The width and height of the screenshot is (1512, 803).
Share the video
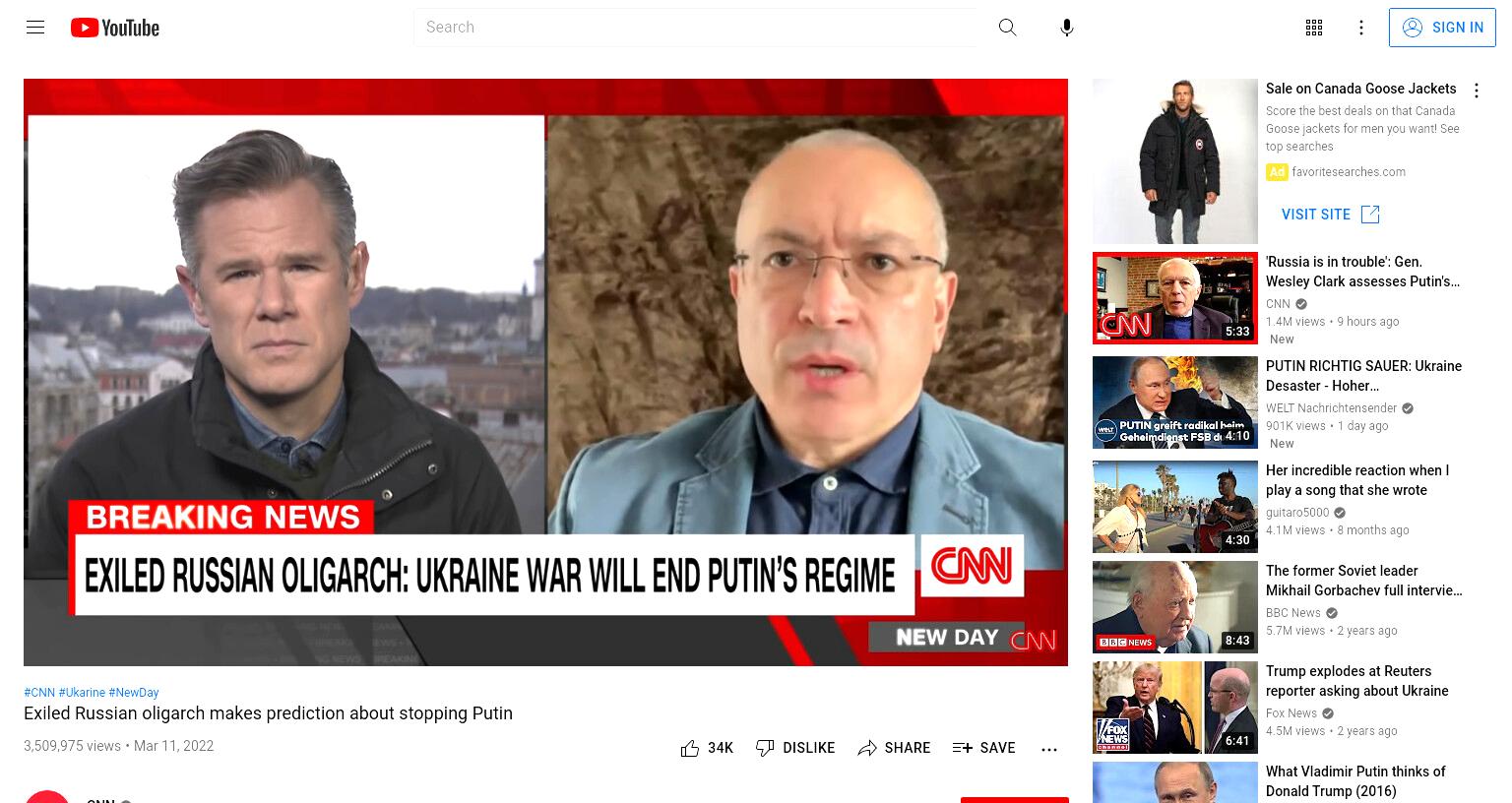894,748
